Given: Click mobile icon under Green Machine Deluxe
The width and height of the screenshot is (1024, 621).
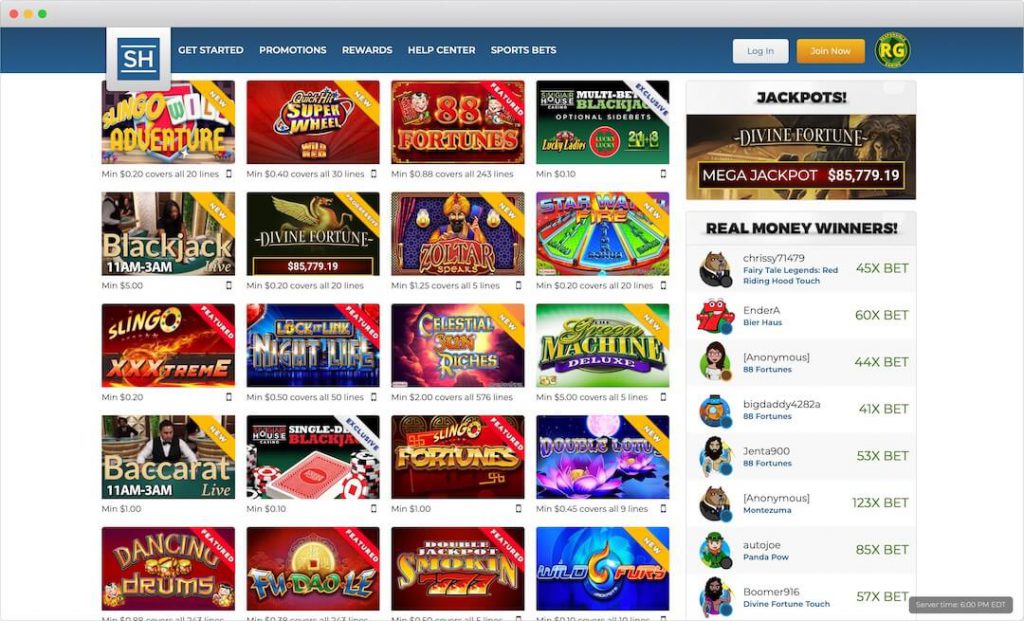Looking at the screenshot, I should [x=664, y=397].
